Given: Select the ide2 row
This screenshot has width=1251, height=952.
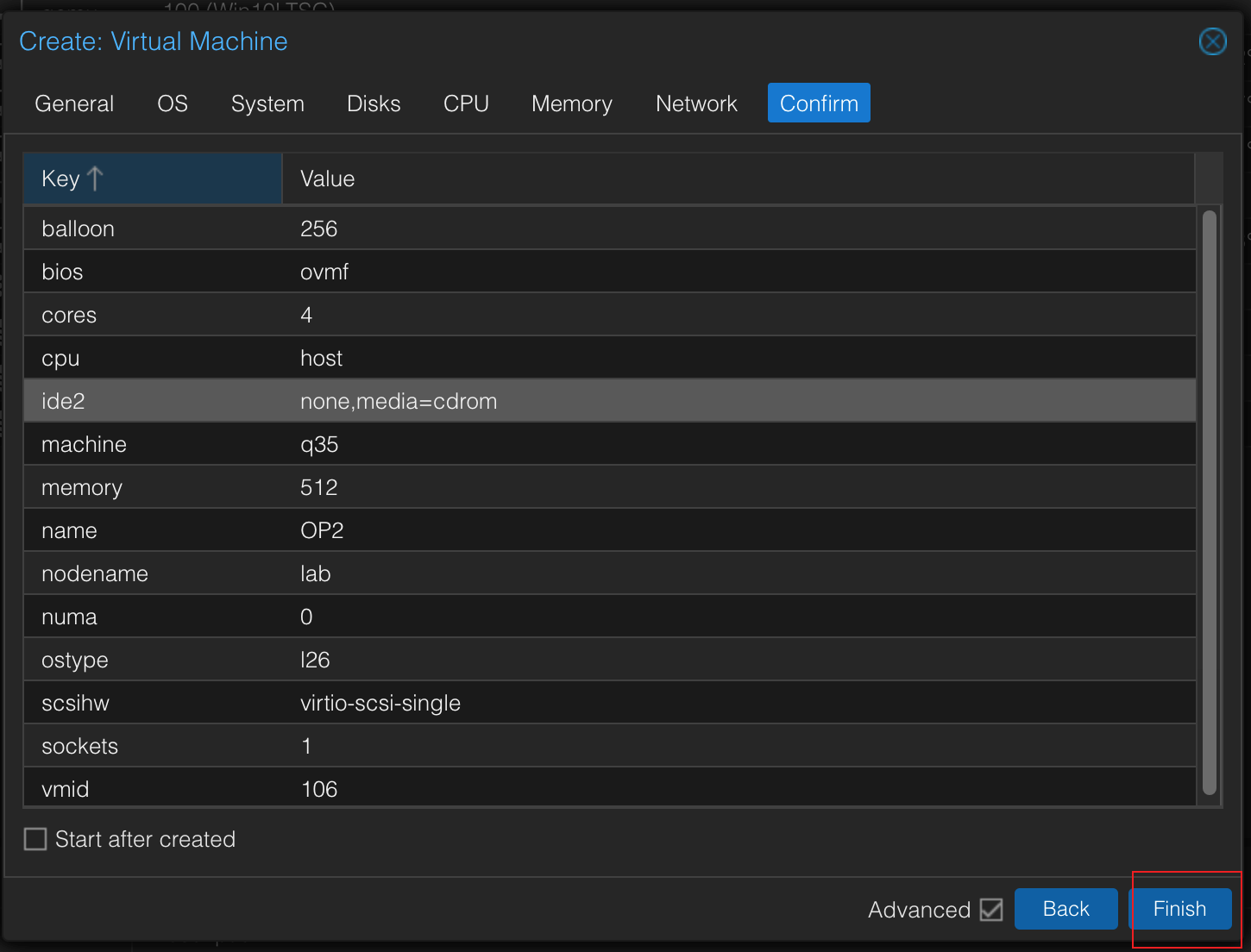Looking at the screenshot, I should [610, 401].
